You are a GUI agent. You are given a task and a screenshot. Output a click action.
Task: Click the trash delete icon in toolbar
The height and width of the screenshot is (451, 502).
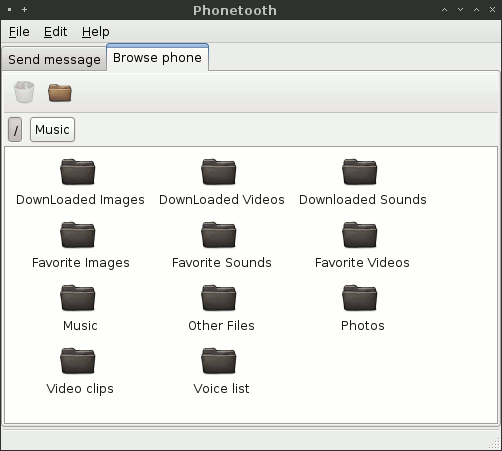tap(24, 92)
